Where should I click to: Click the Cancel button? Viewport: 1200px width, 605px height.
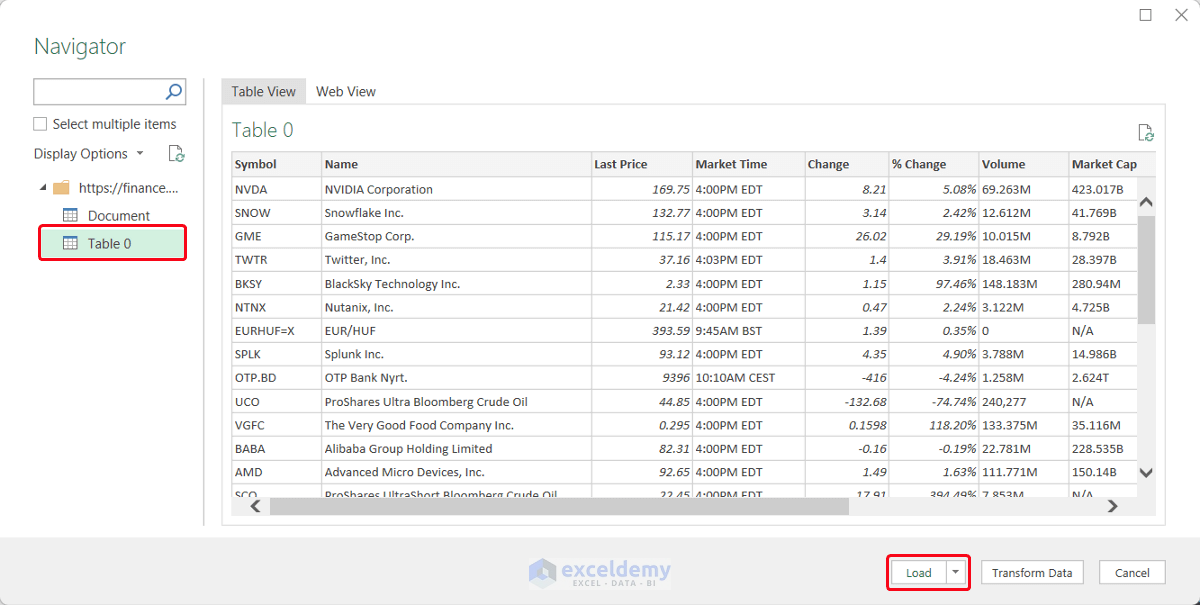pyautogui.click(x=1132, y=573)
